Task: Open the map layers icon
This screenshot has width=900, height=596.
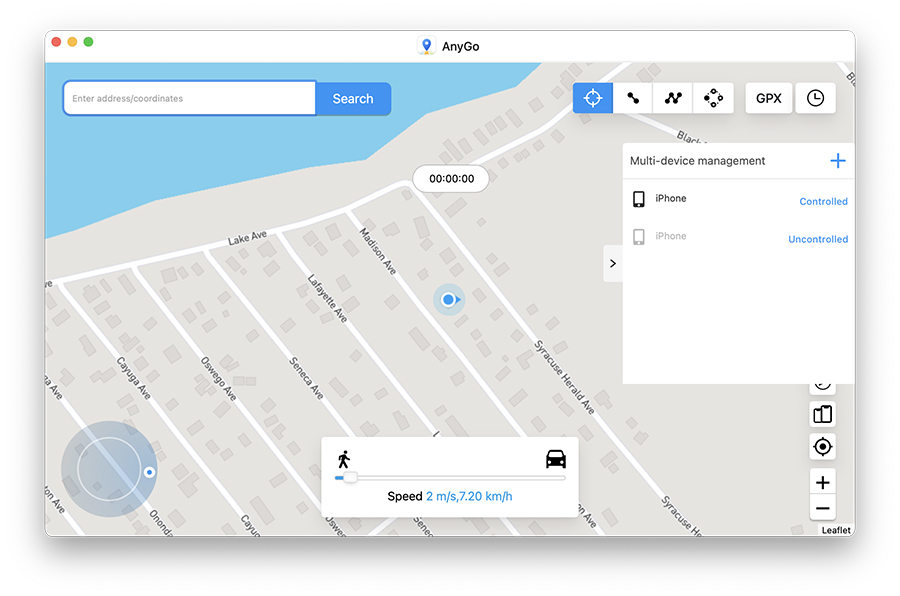Action: 822,413
